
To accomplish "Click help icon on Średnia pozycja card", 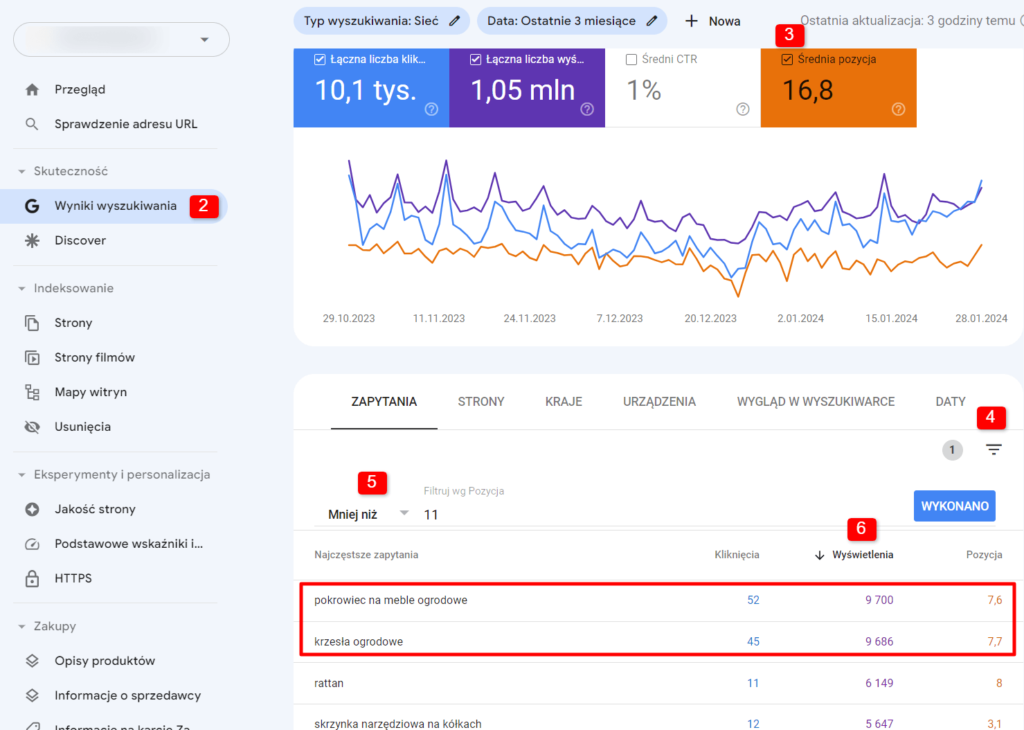I will (x=898, y=109).
